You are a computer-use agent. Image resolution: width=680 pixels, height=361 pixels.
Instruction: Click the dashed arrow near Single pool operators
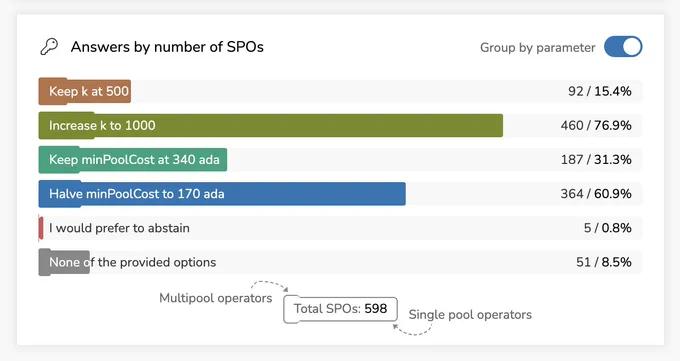point(412,330)
